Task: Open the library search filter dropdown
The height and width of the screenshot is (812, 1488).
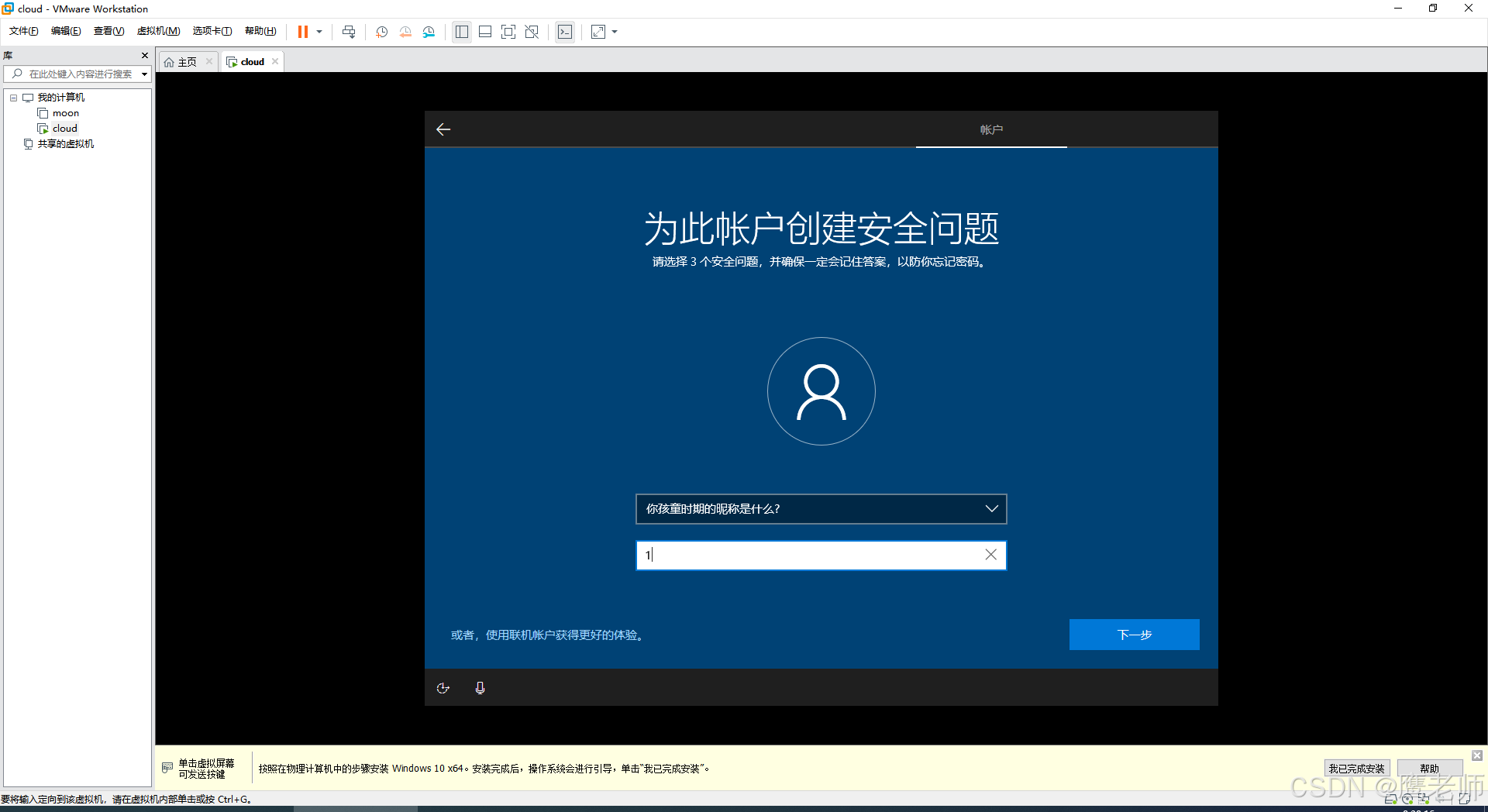Action: pyautogui.click(x=144, y=74)
